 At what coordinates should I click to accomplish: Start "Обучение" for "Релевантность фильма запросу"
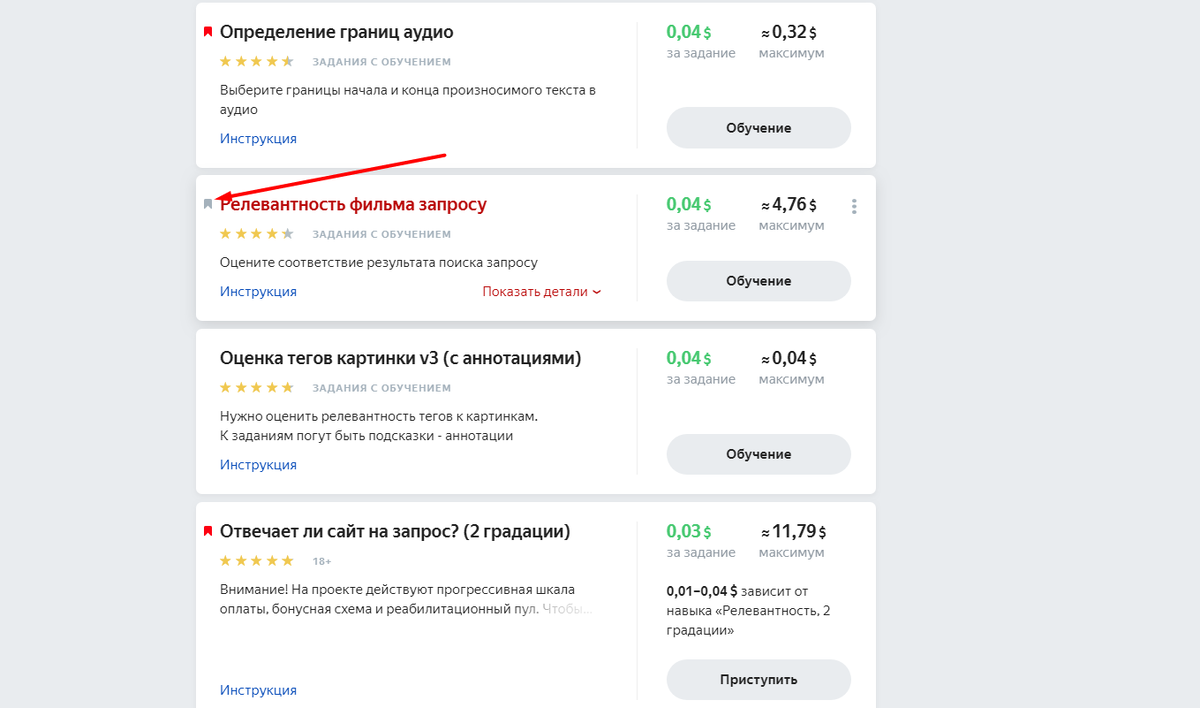(x=758, y=281)
